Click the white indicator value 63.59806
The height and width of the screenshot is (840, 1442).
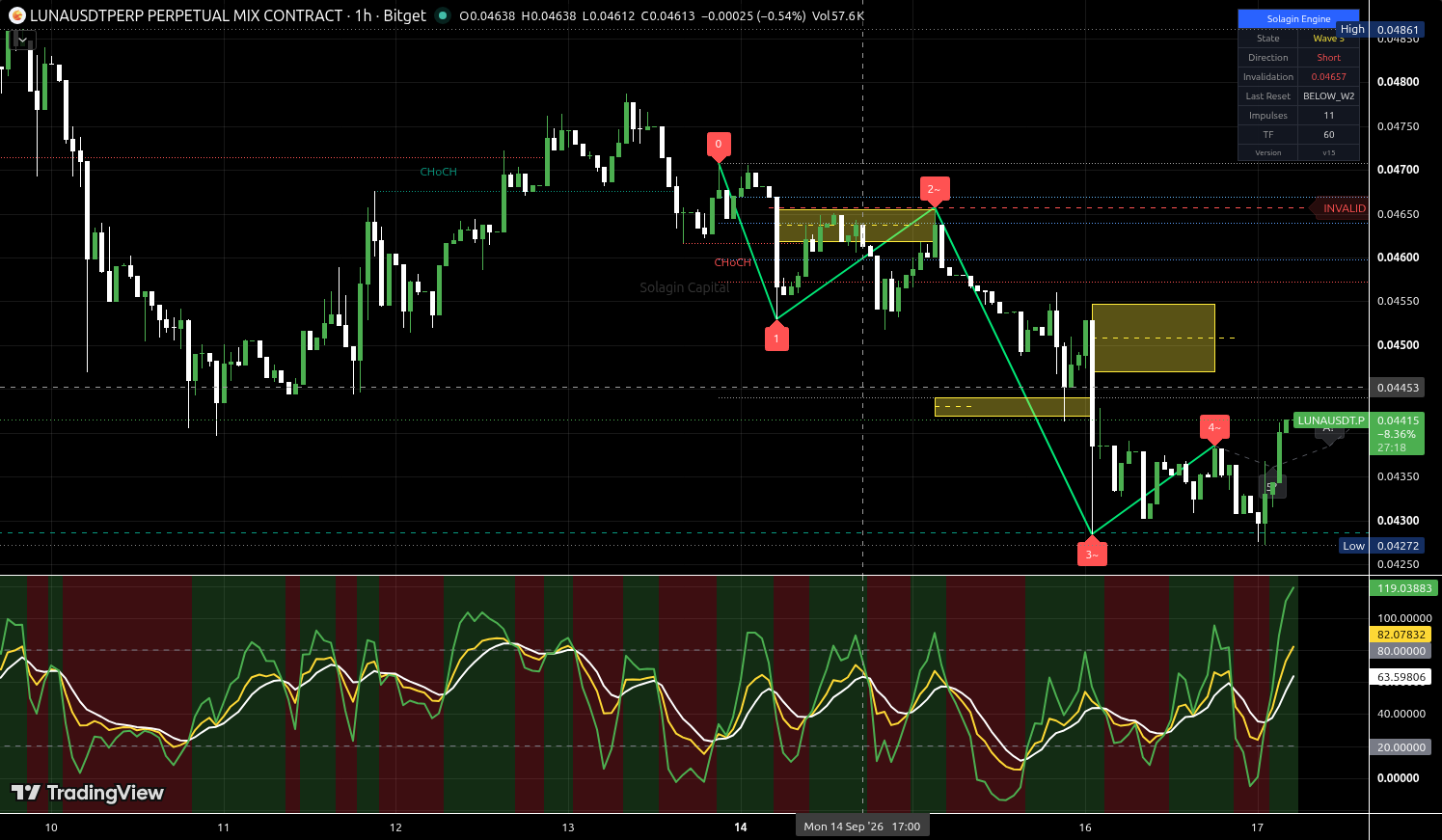pyautogui.click(x=1401, y=677)
